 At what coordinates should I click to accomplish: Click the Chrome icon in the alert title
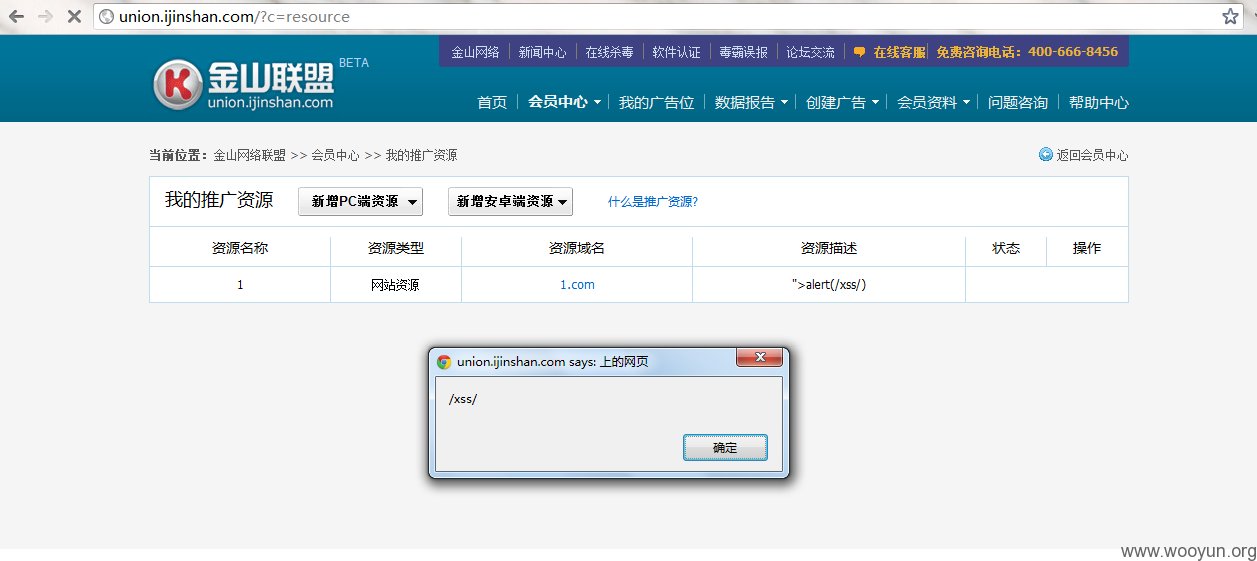(x=444, y=362)
